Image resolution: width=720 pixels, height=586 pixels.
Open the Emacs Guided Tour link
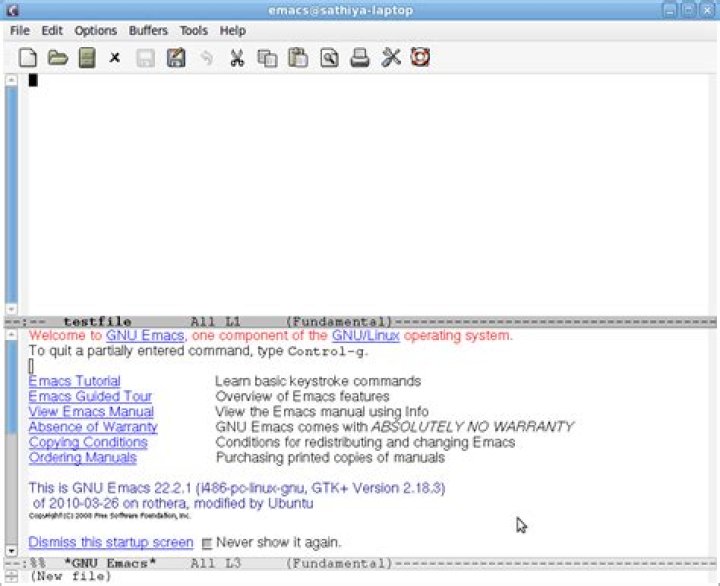[90, 396]
